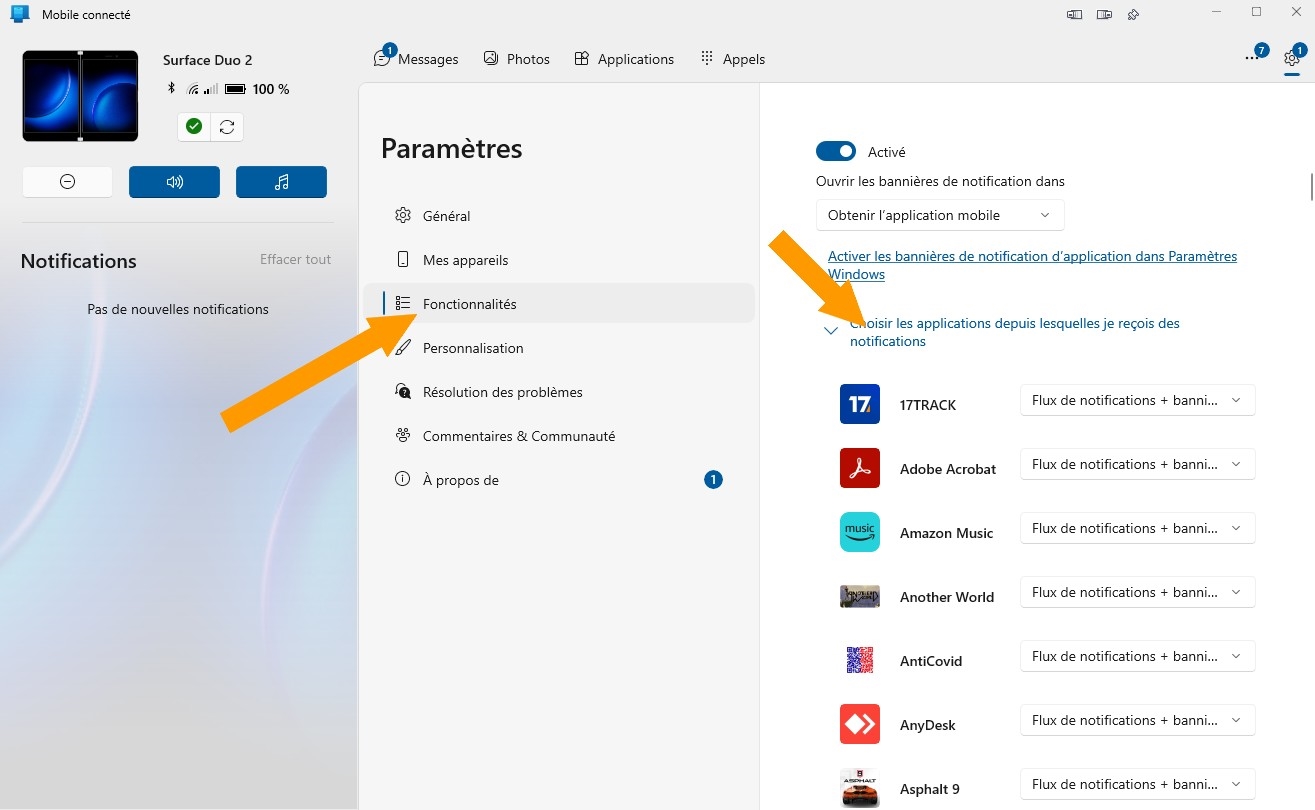Image resolution: width=1315 pixels, height=810 pixels.
Task: Open Commentaires & Communauté section
Action: (x=558, y=436)
